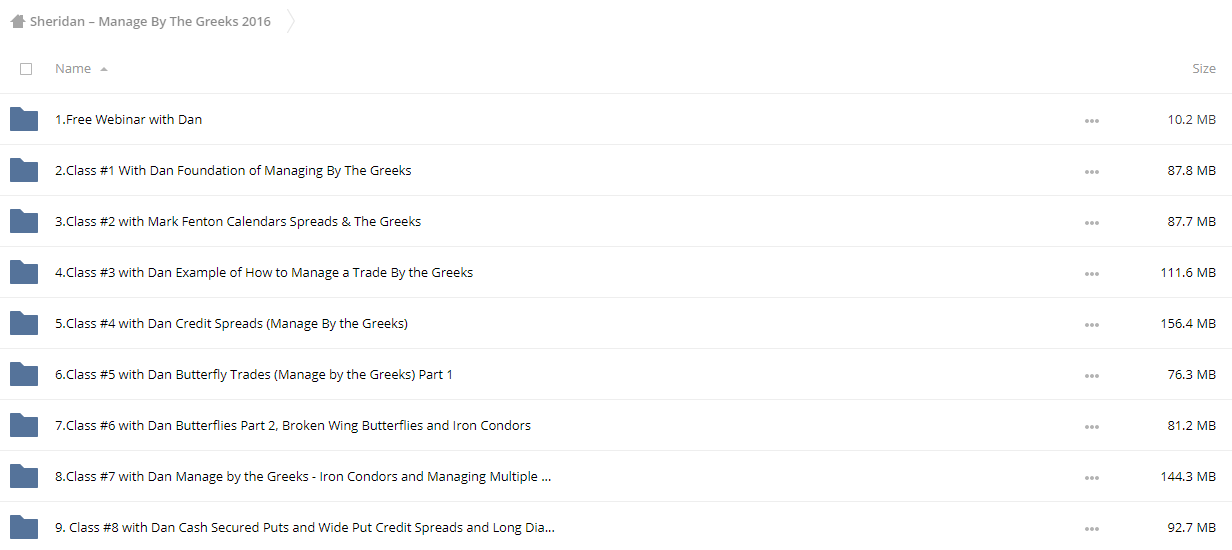Image resolution: width=1232 pixels, height=550 pixels.
Task: Open more options for Class #5 Butterfly Trades
Action: [1091, 376]
